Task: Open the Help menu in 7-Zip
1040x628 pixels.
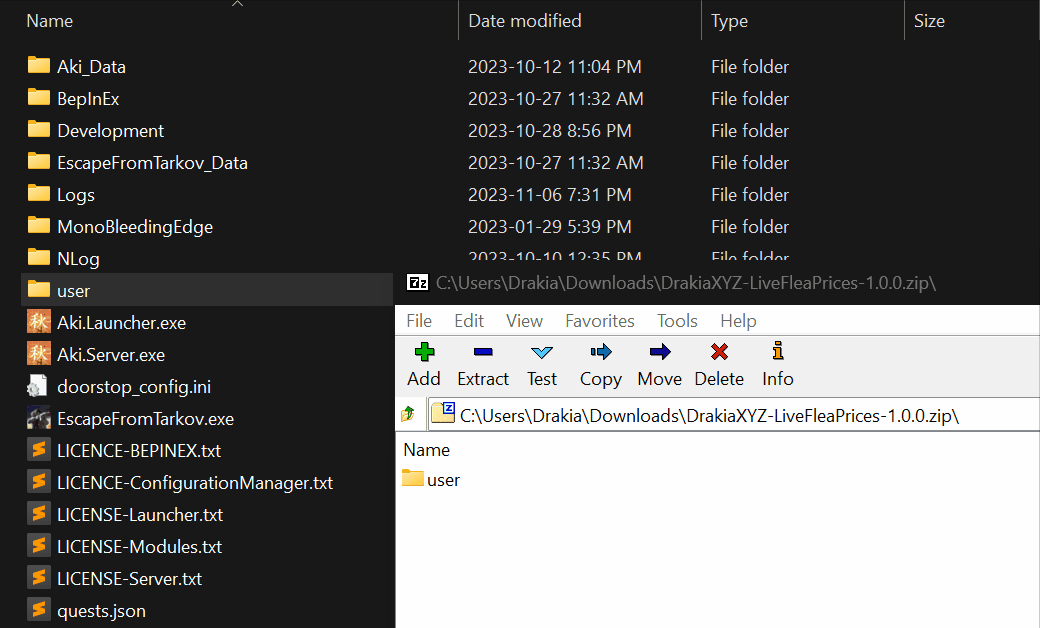Action: pyautogui.click(x=738, y=321)
